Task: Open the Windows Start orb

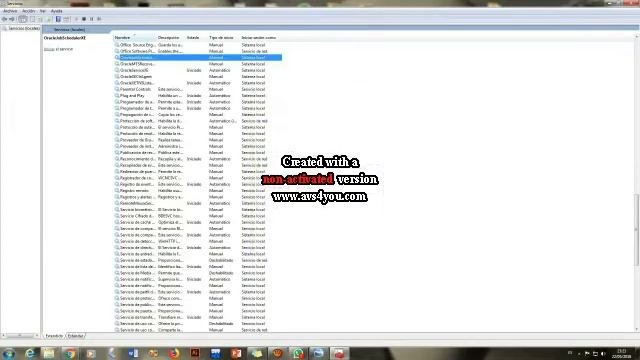Action: [9, 353]
